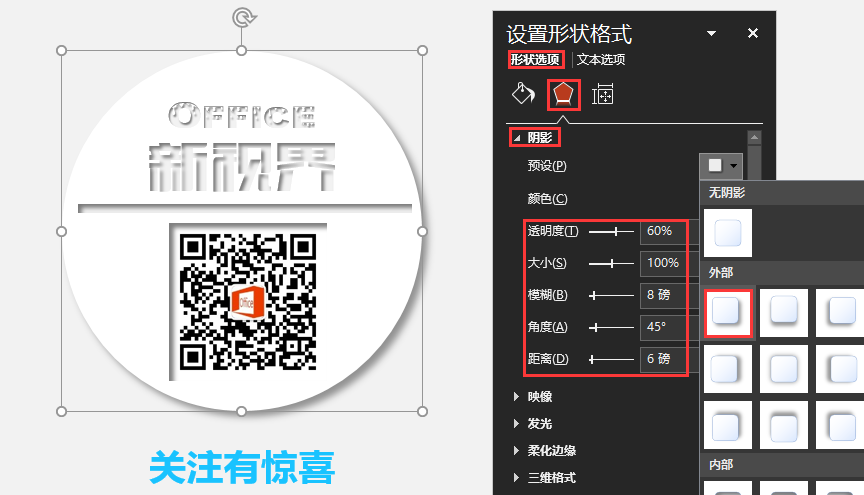Select first outer shadow preset in row two
Viewport: 864px width, 495px height.
click(x=728, y=369)
